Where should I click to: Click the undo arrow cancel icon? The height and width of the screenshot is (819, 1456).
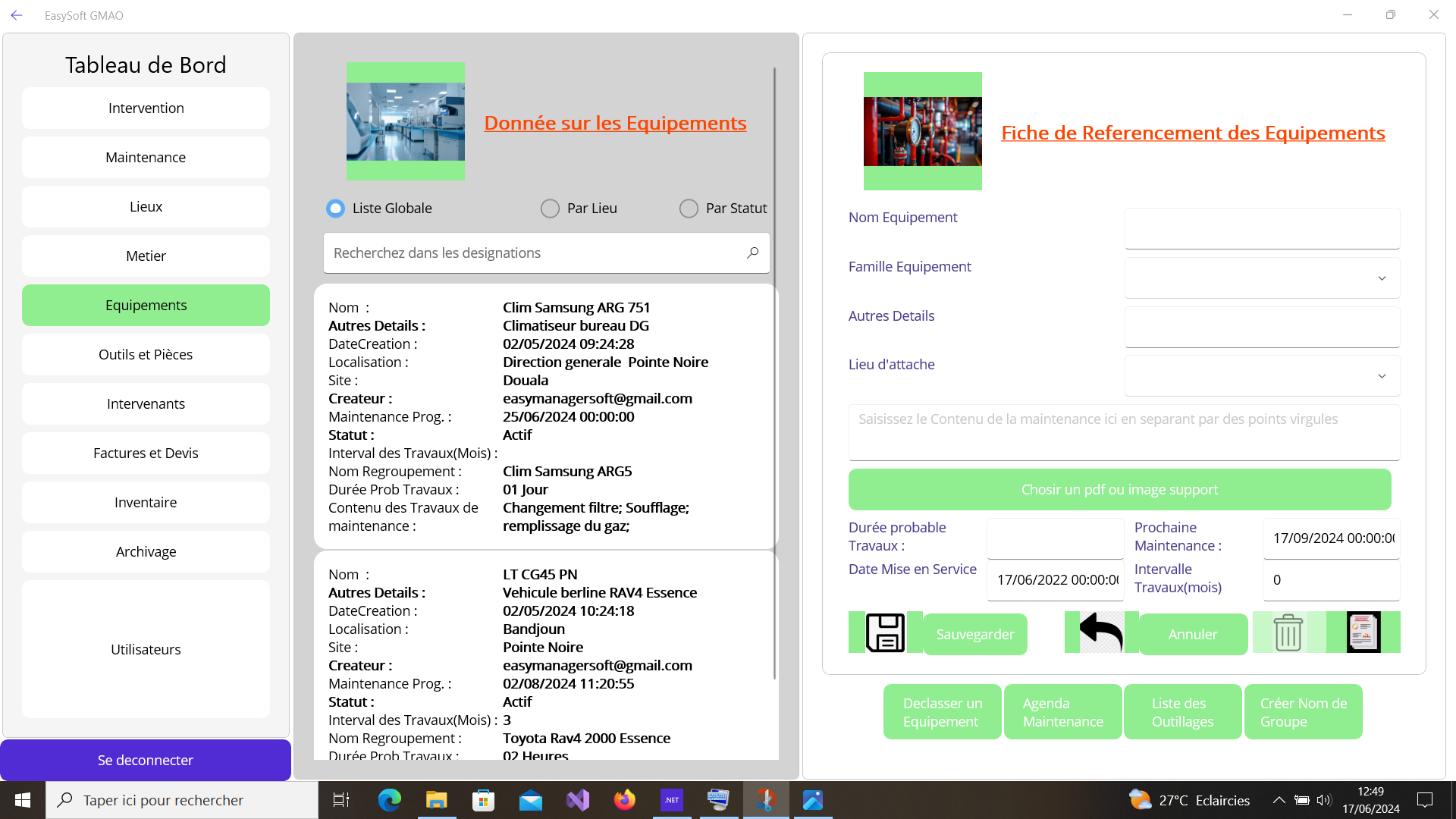point(1101,632)
